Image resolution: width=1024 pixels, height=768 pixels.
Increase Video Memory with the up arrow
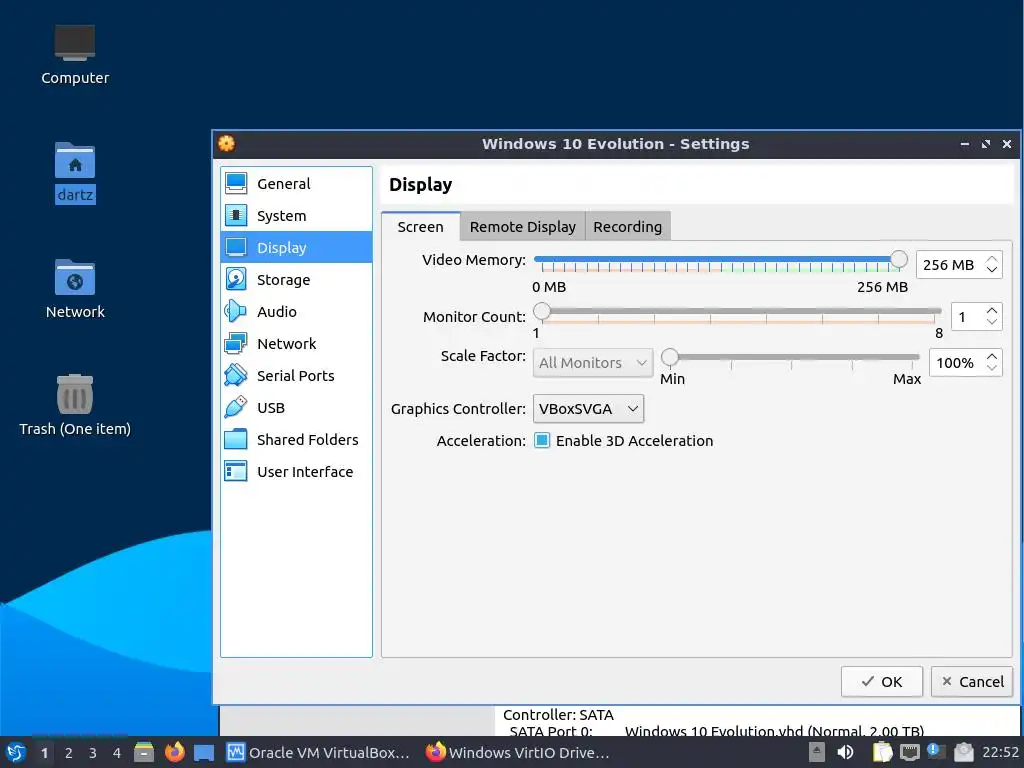(992, 259)
